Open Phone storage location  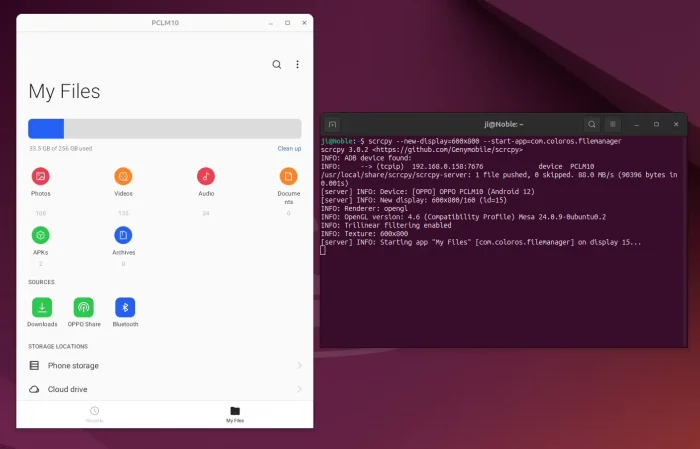165,366
